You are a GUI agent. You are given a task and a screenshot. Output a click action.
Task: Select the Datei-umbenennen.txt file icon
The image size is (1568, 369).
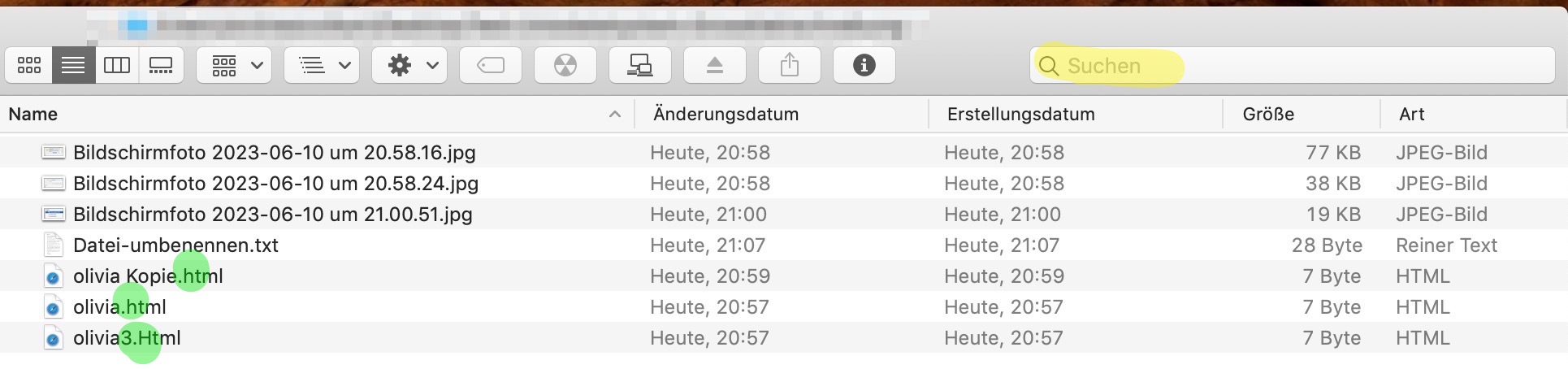pyautogui.click(x=54, y=245)
